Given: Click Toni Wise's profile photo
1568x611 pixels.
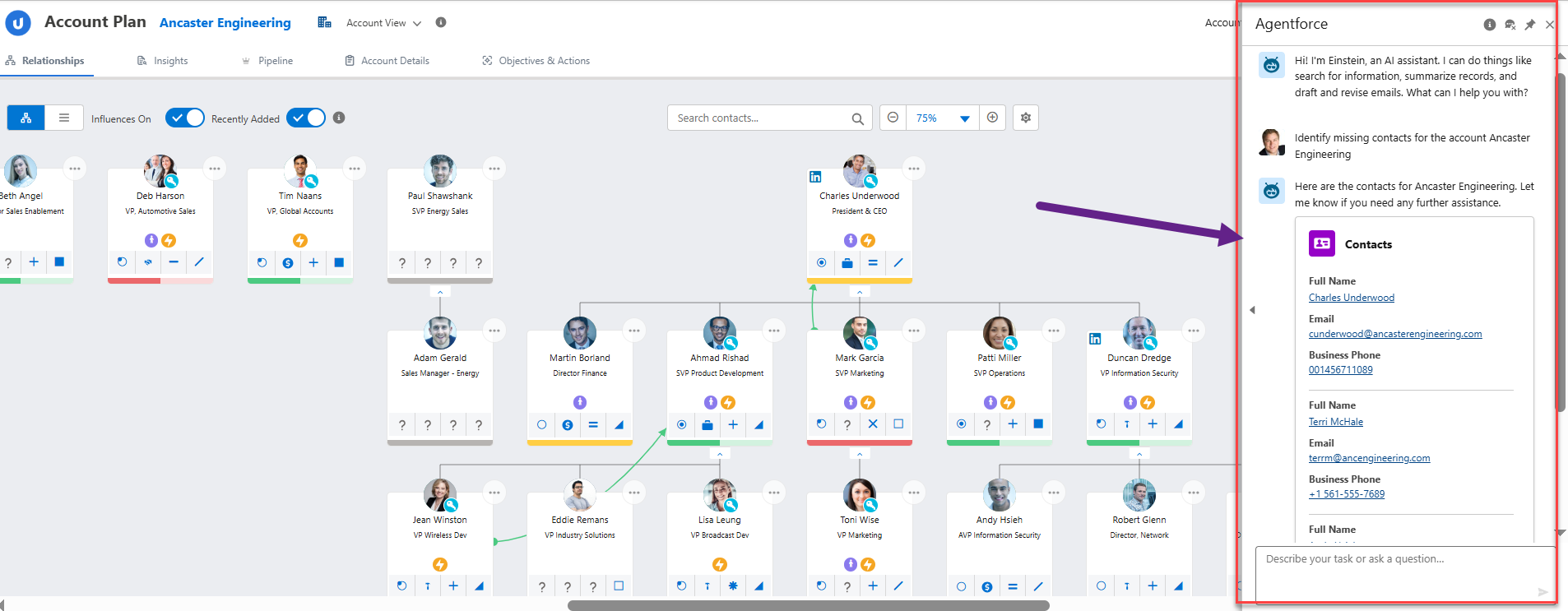Looking at the screenshot, I should click(x=860, y=495).
